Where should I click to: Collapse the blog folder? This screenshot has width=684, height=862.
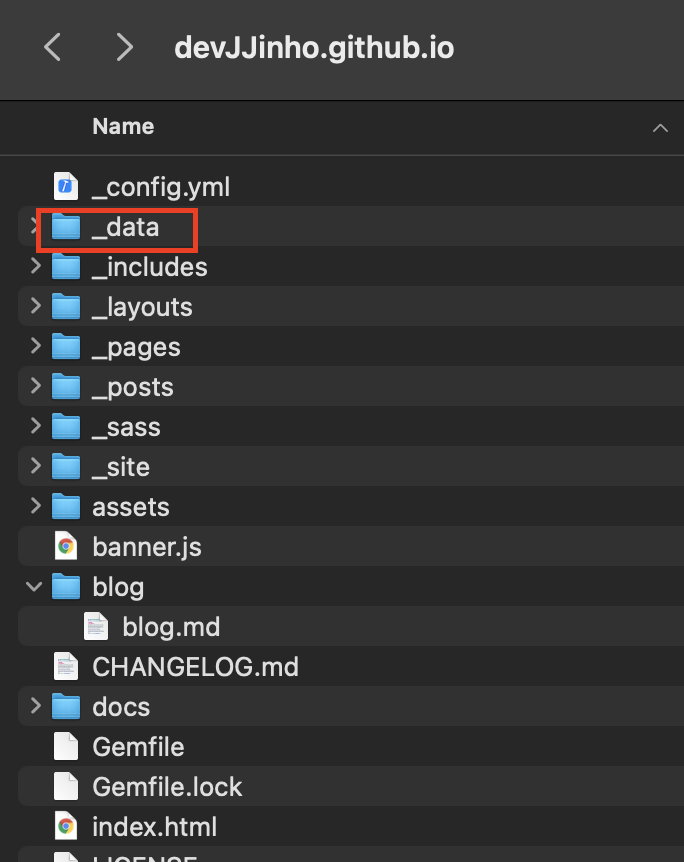click(x=34, y=586)
